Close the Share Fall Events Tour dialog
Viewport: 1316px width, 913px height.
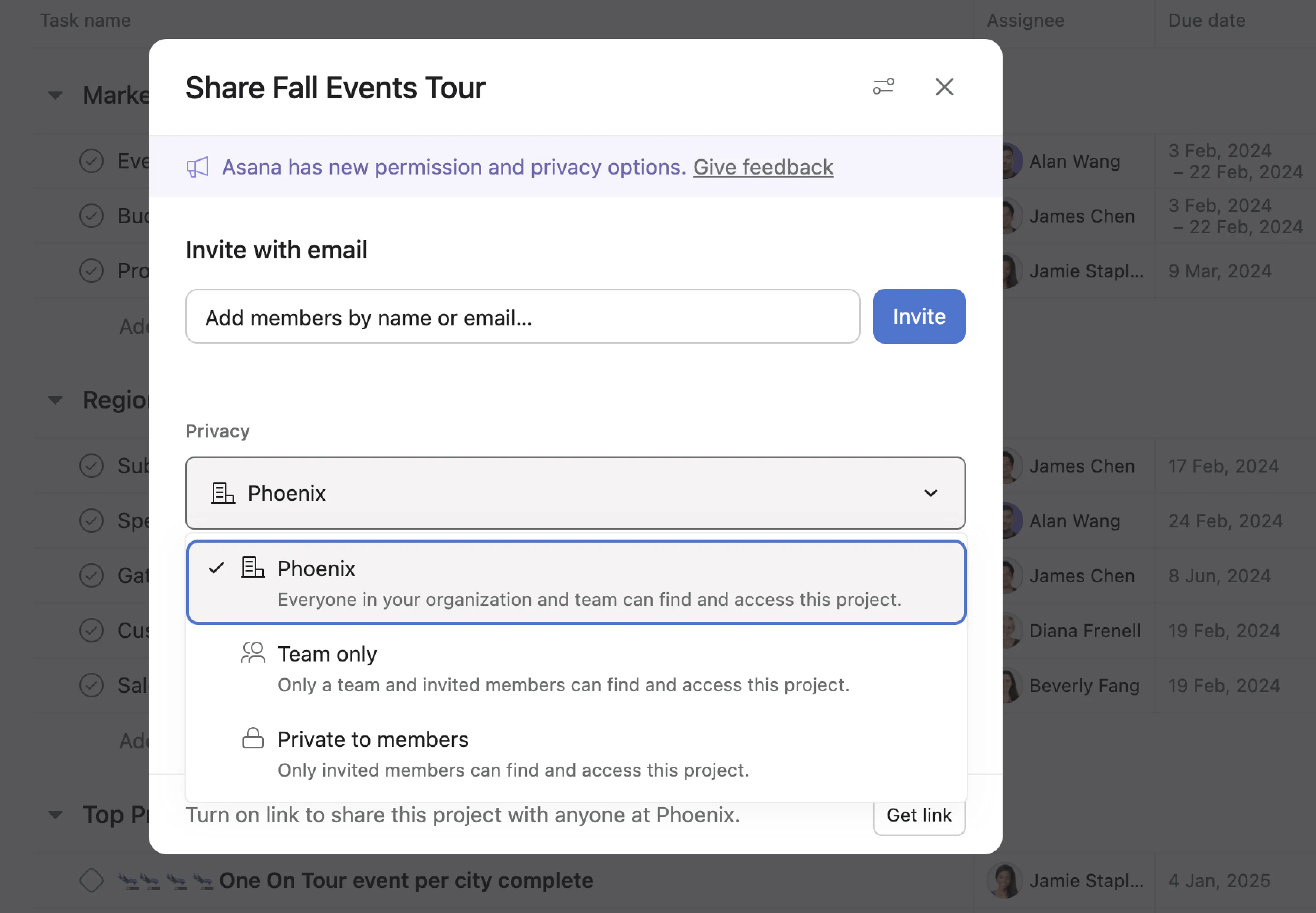[x=944, y=87]
